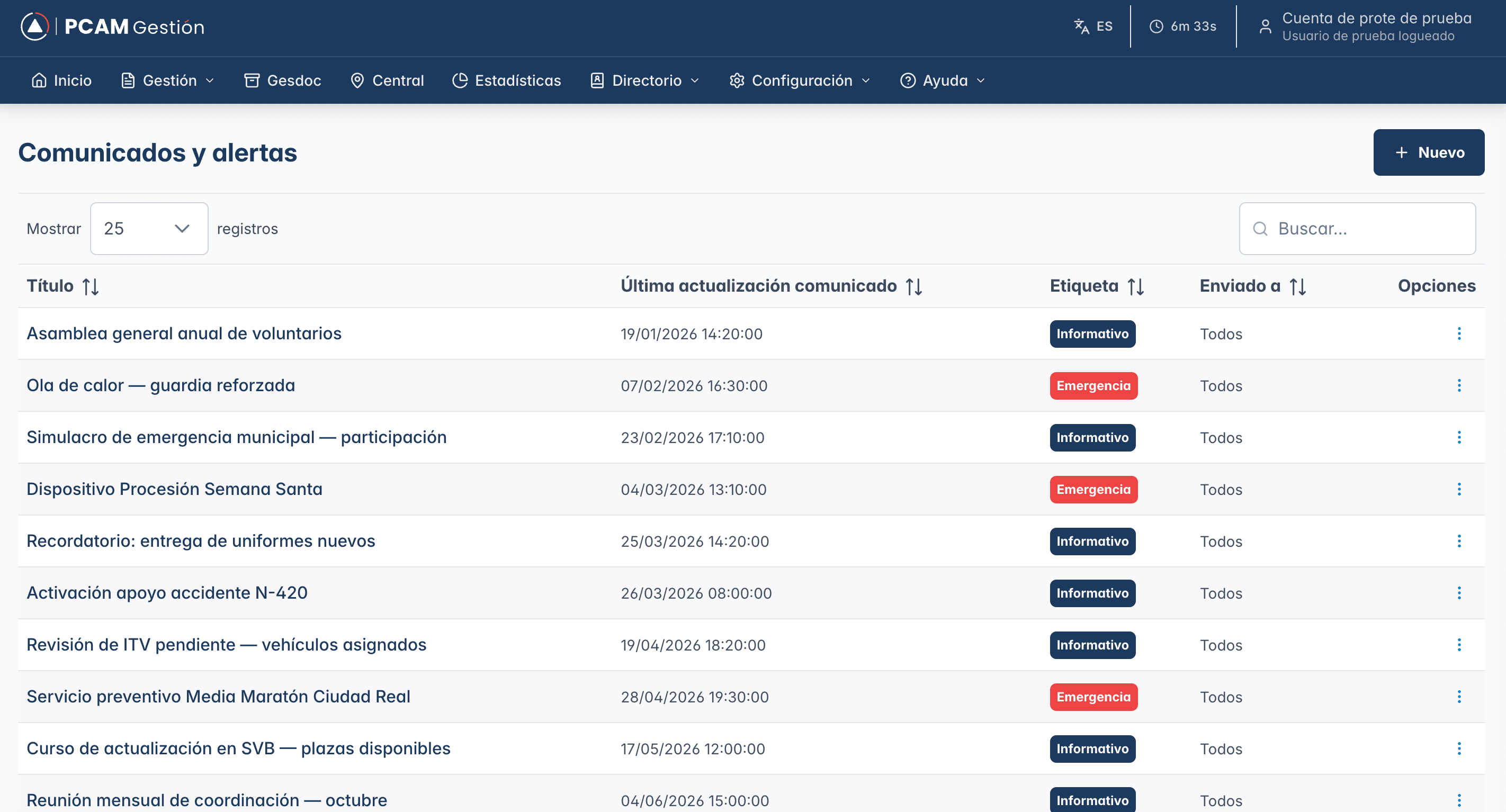Viewport: 1506px width, 812px height.
Task: Go to Inicio home page
Action: pos(61,80)
